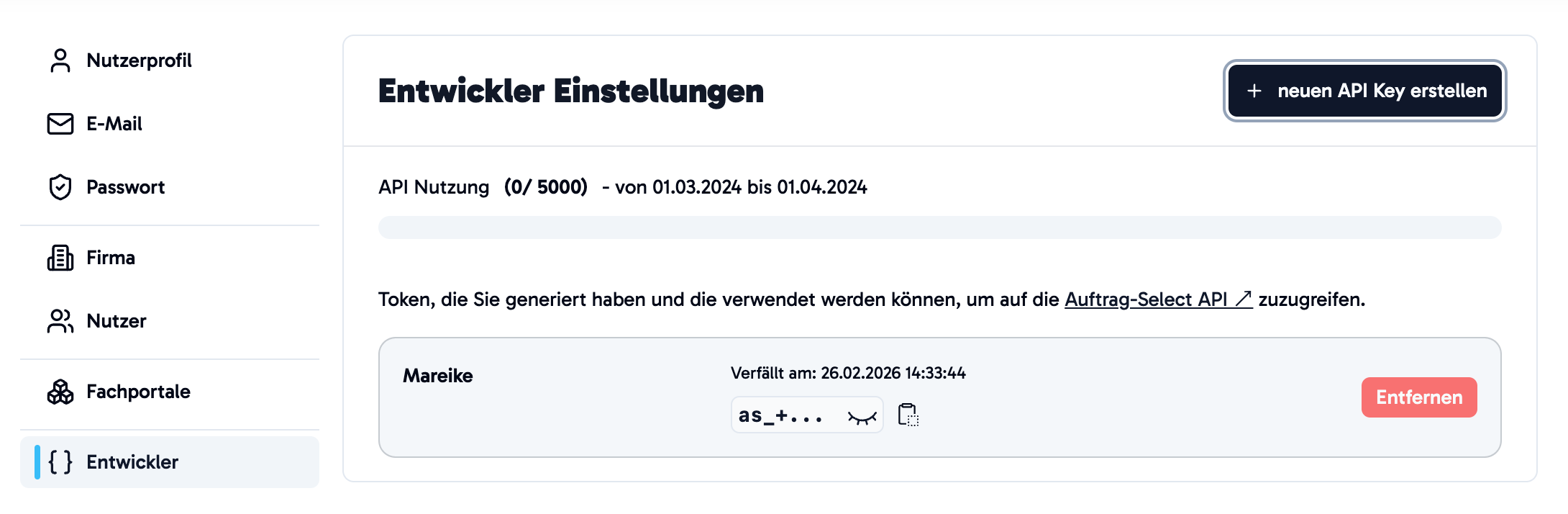Click the masked token field as_+...
1568x514 pixels.
807,415
